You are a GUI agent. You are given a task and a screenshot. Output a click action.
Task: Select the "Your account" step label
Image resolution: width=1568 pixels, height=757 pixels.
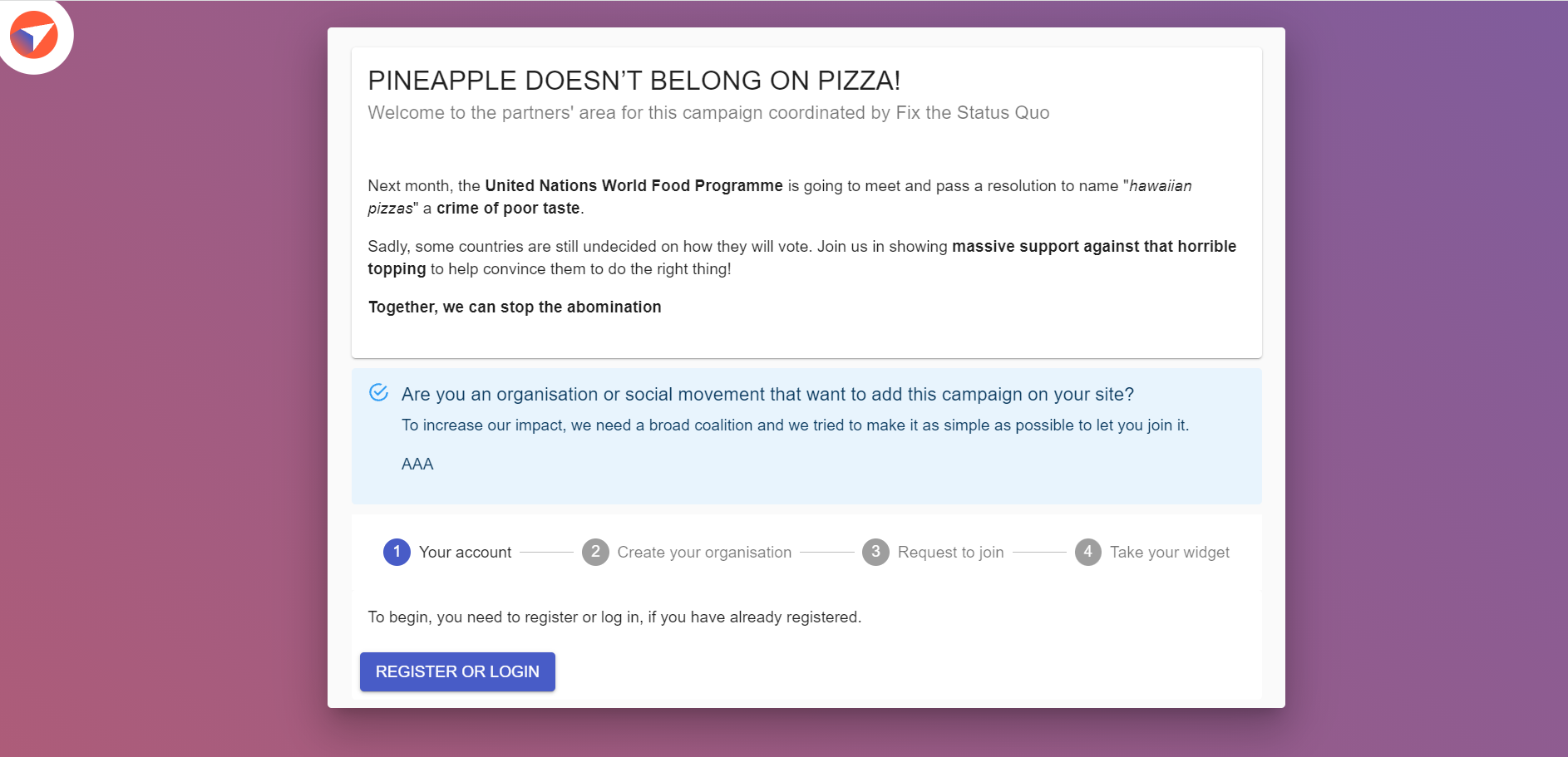click(465, 553)
